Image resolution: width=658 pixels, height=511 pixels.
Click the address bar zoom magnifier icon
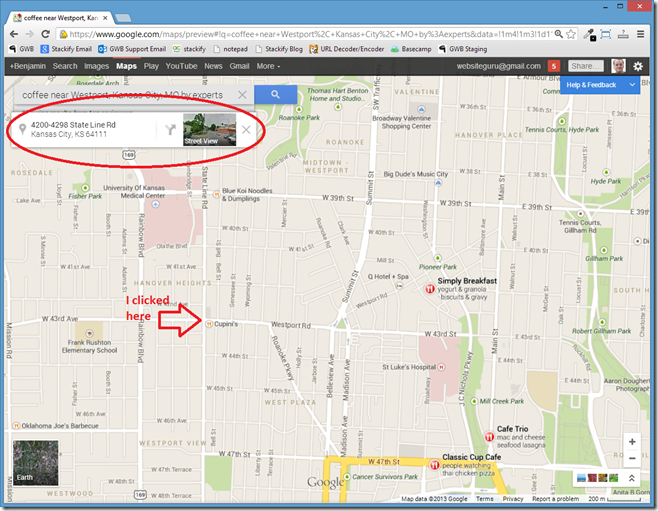pos(558,34)
